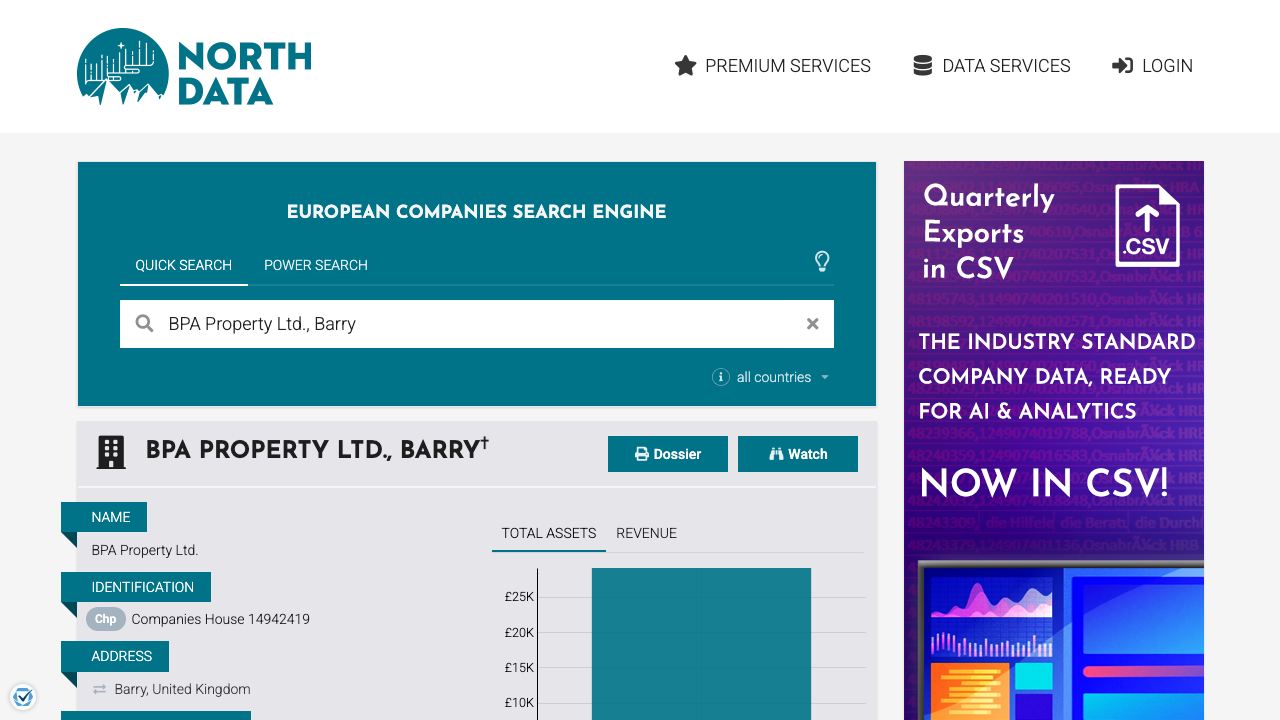
Task: Click the info icon beside all countries
Action: [720, 377]
